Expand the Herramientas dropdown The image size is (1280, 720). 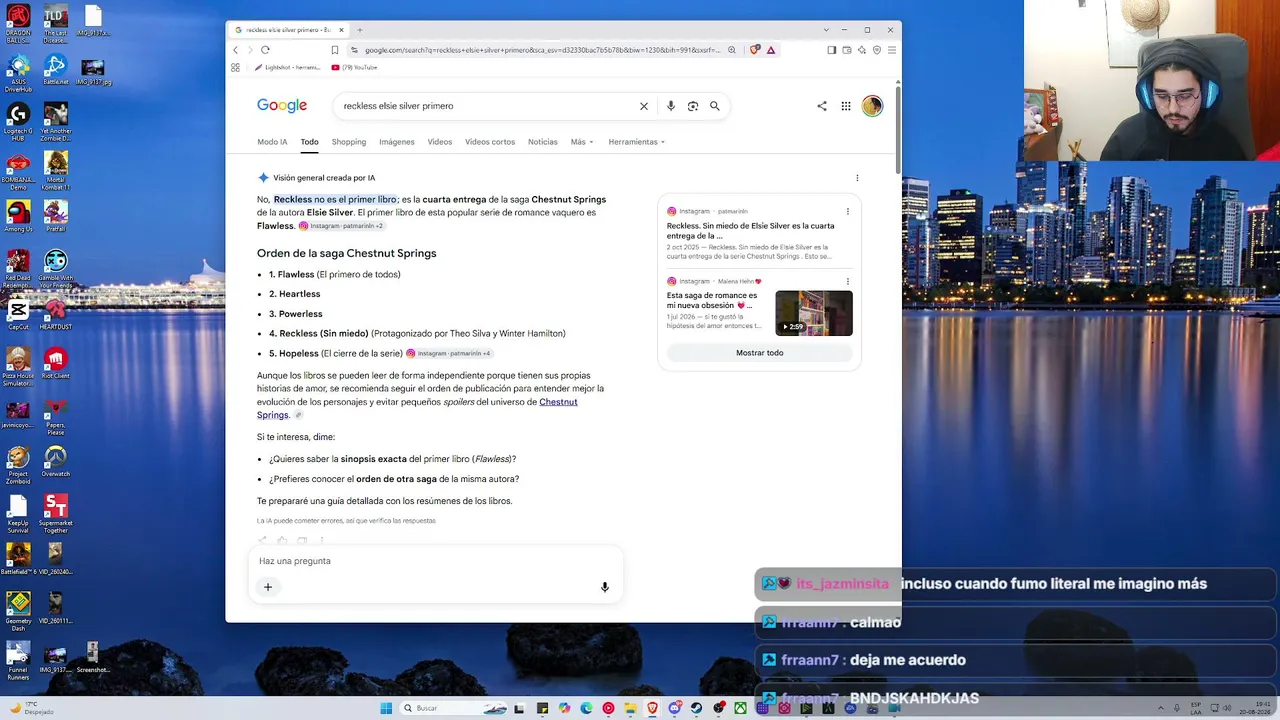pos(637,142)
